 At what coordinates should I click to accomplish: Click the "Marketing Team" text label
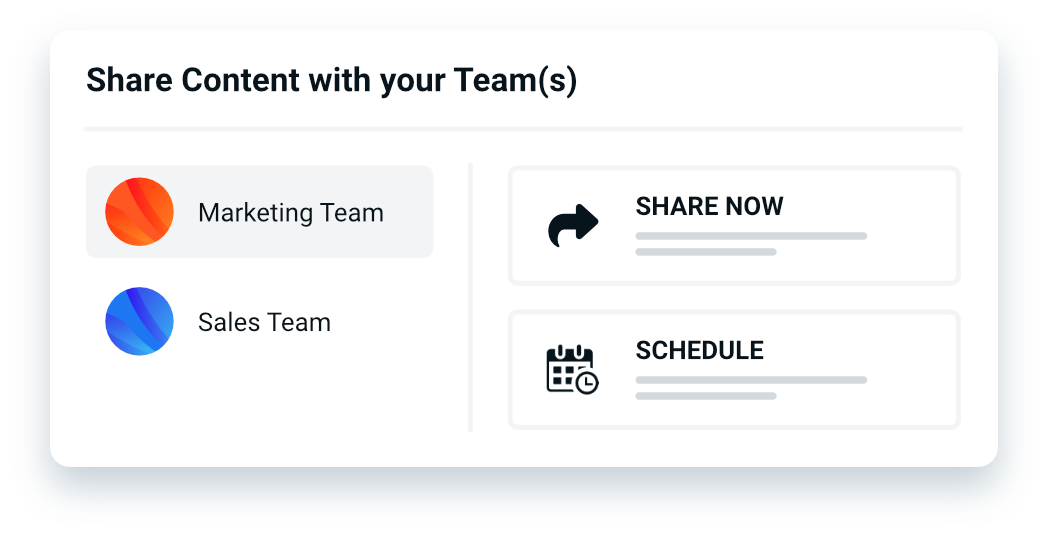pos(291,213)
